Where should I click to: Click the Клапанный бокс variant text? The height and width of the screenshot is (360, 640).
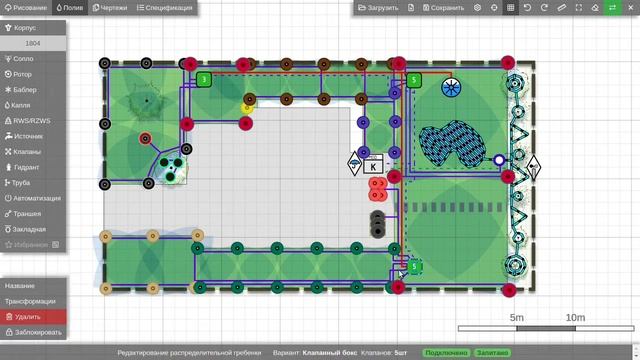coord(330,352)
